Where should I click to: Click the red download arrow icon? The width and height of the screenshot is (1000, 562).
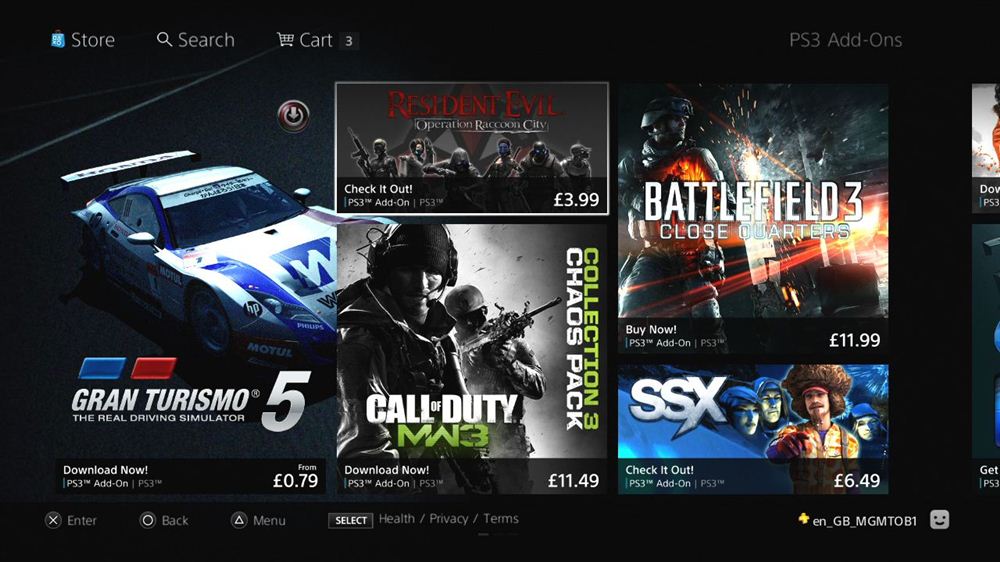[x=293, y=116]
